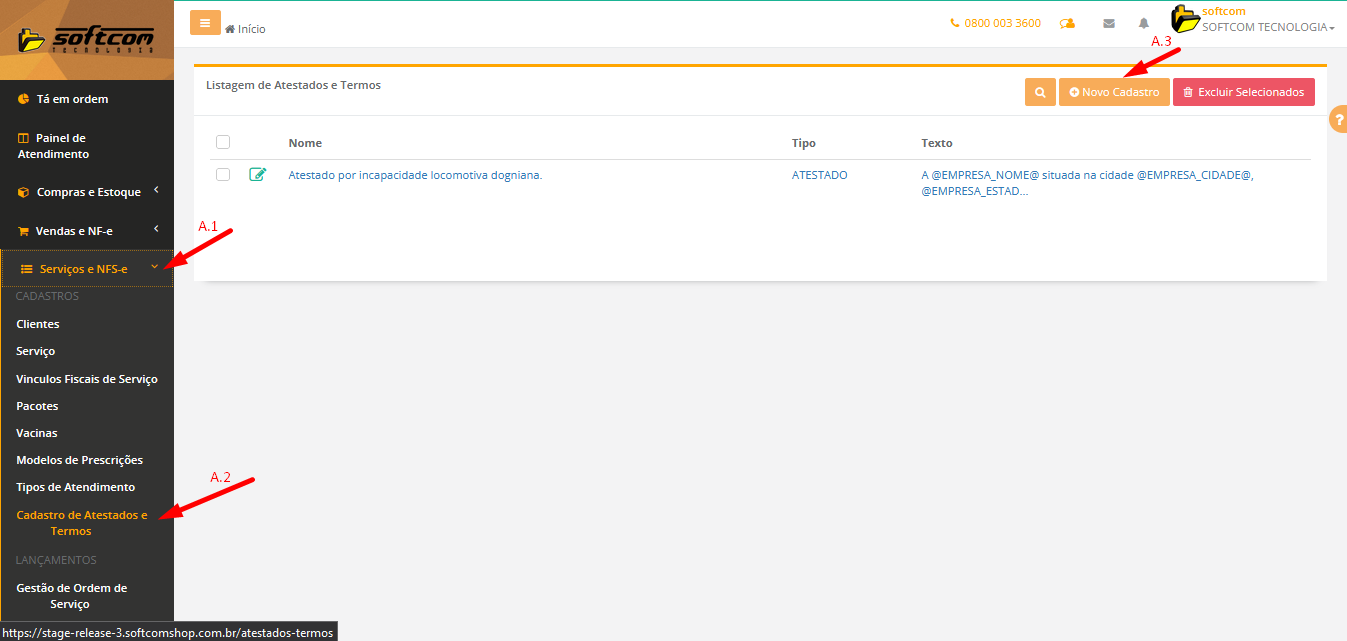Image resolution: width=1347 pixels, height=641 pixels.
Task: Open the bell notifications icon
Action: [1144, 23]
